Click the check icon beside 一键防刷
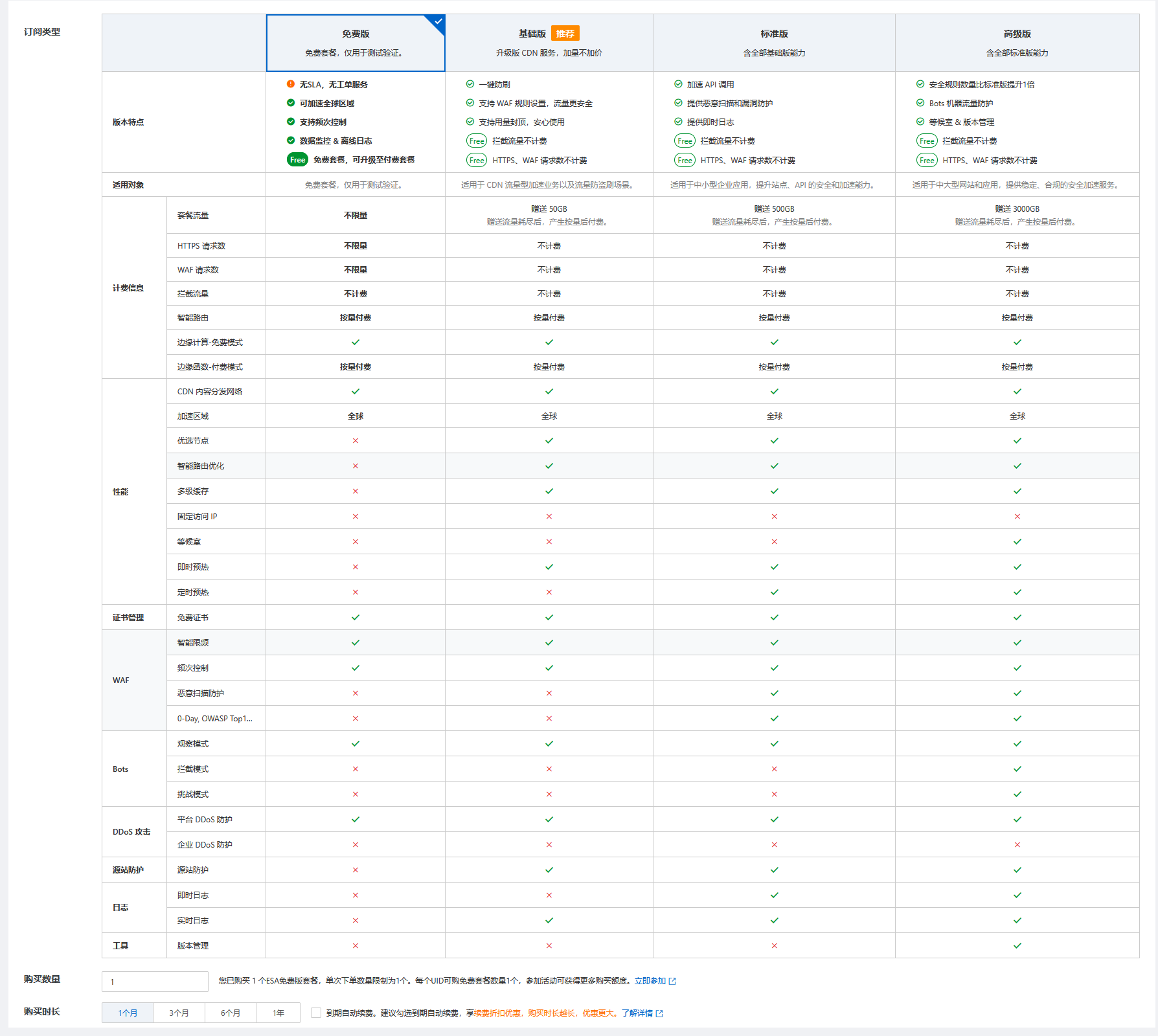1158x1036 pixels. [x=470, y=84]
